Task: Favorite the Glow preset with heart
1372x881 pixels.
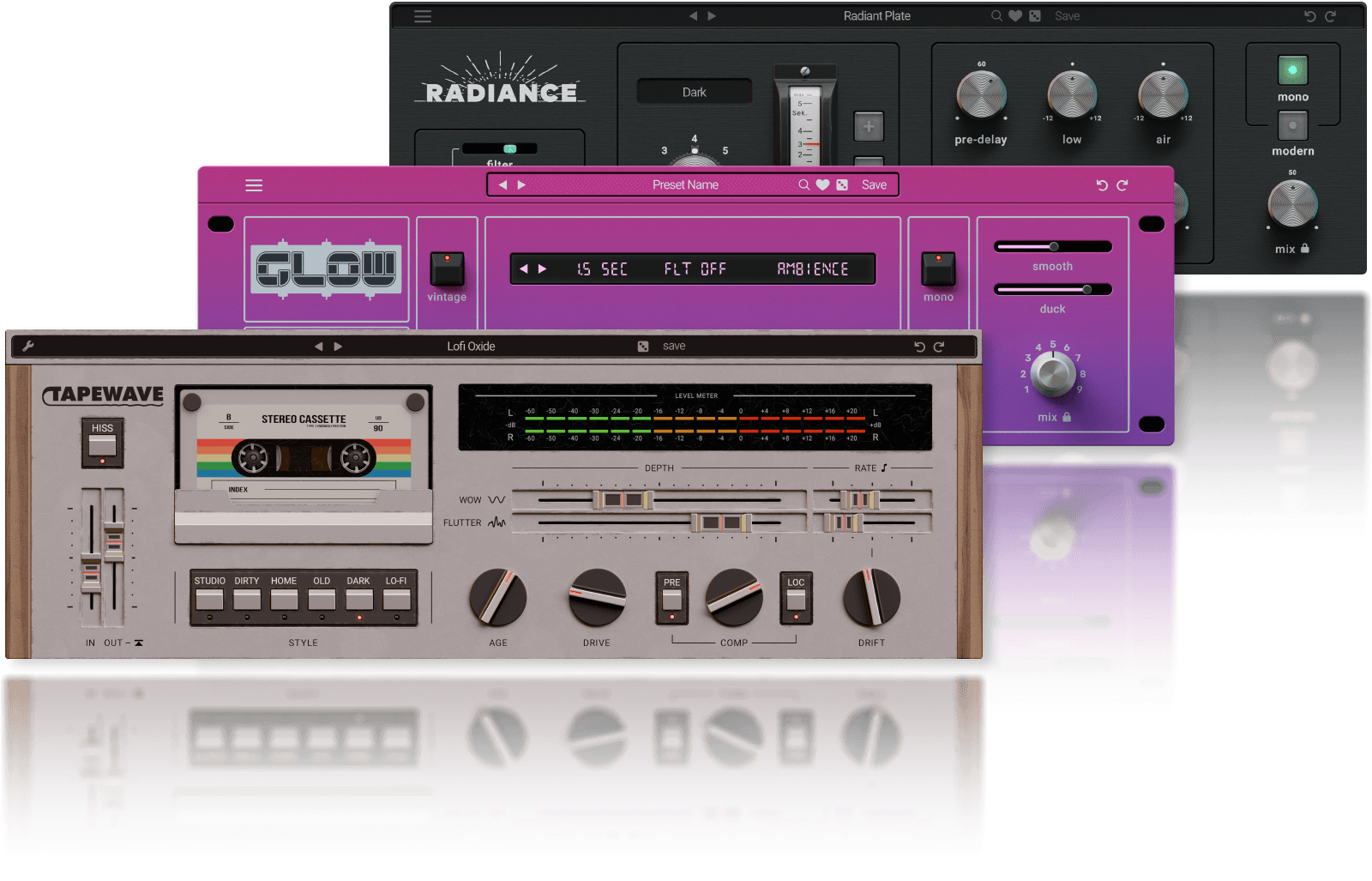Action: pos(822,185)
